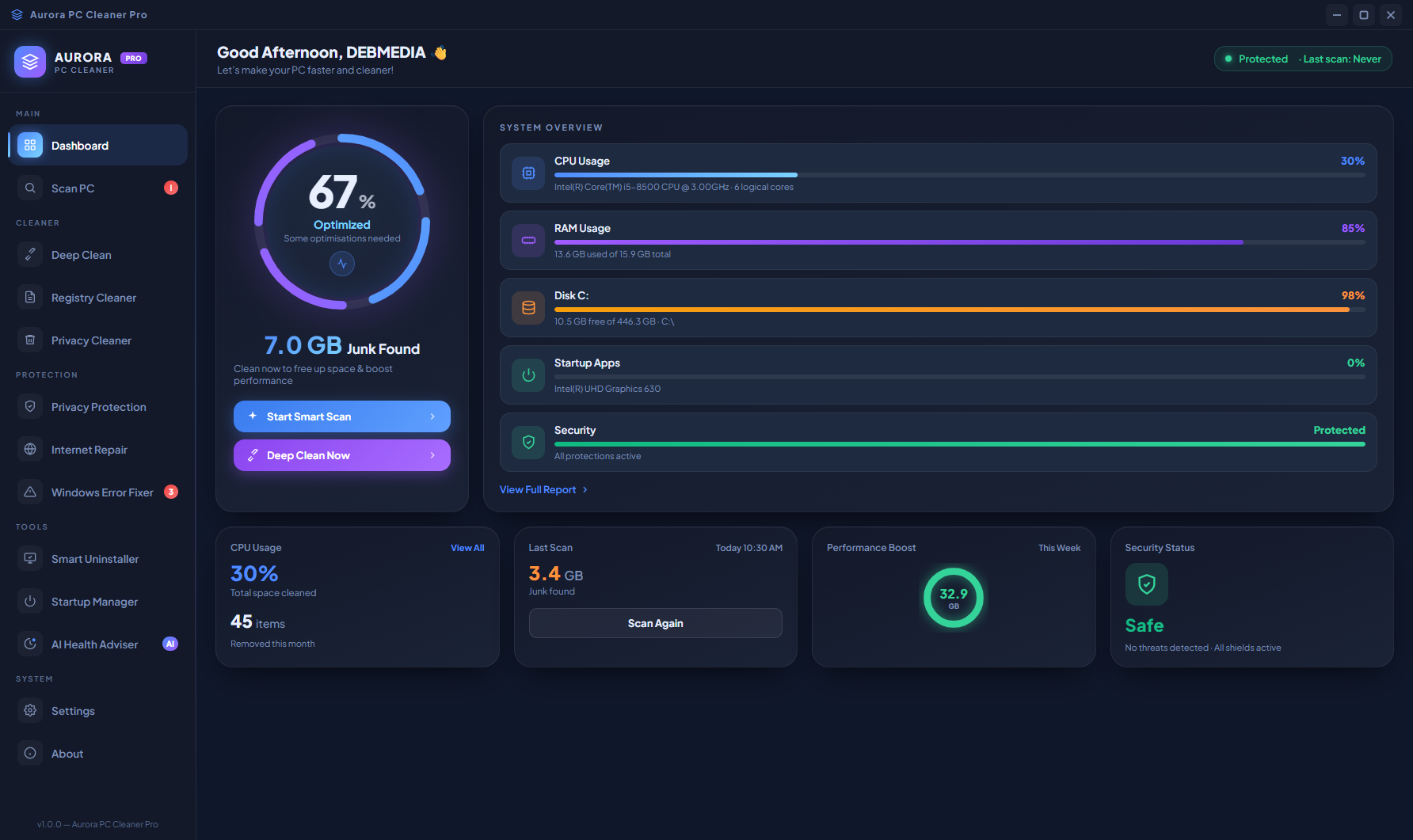1413x840 pixels.
Task: Click Deep Clean Now button
Action: (x=342, y=455)
